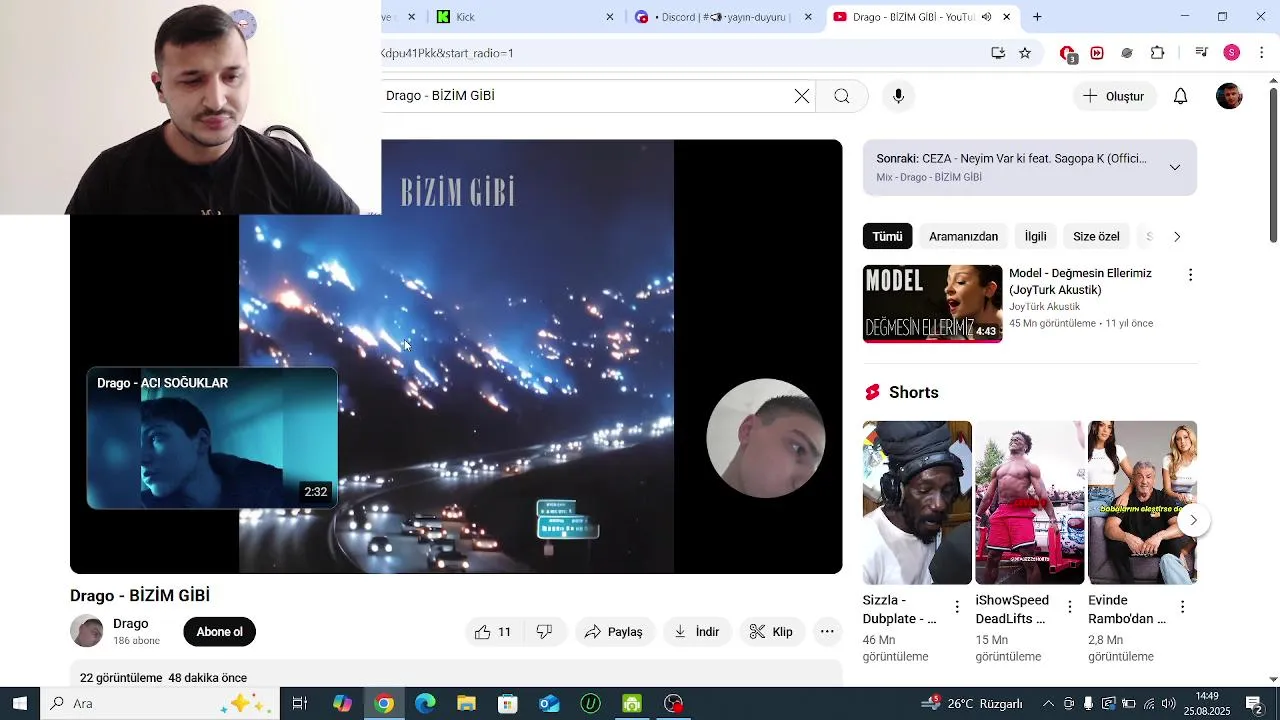1280x720 pixels.
Task: Select the Drago - BİZİM GİBİ YouTube tab
Action: (910, 17)
